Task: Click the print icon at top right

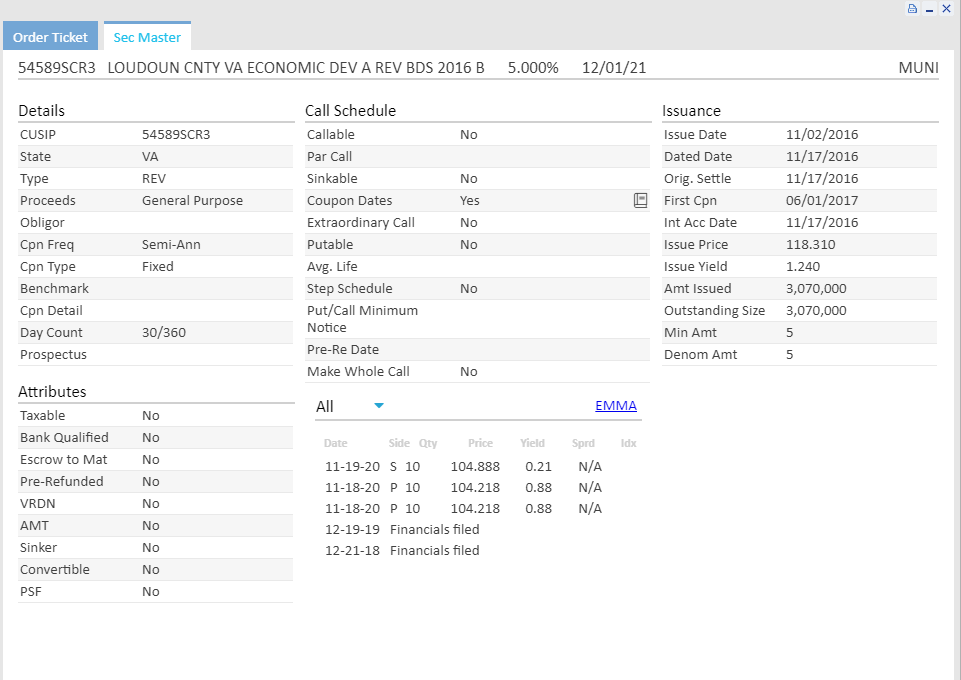Action: pyautogui.click(x=913, y=9)
